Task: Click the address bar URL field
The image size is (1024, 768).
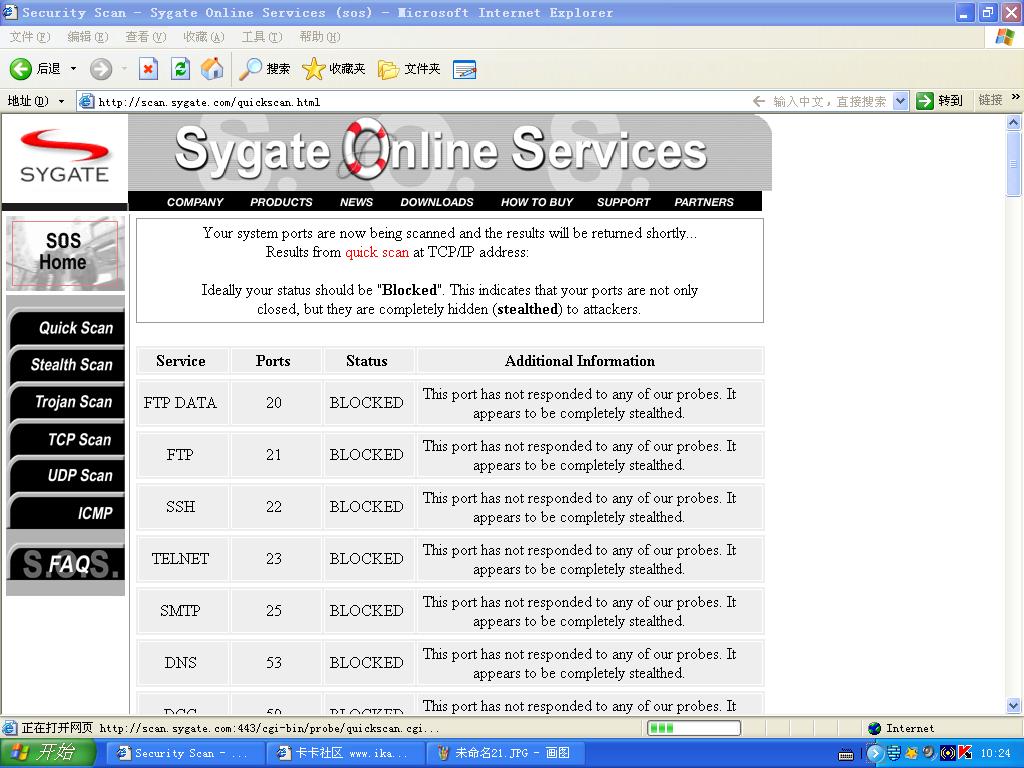Action: pyautogui.click(x=400, y=101)
